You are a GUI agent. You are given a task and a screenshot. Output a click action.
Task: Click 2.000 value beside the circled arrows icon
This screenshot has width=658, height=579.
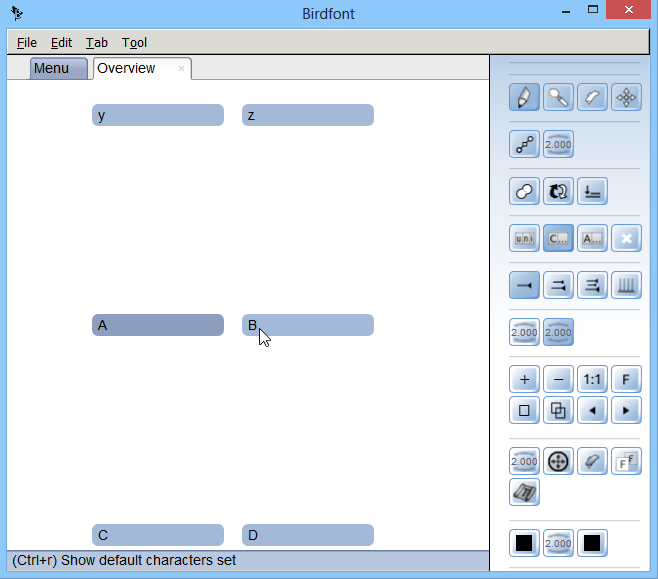tap(524, 461)
